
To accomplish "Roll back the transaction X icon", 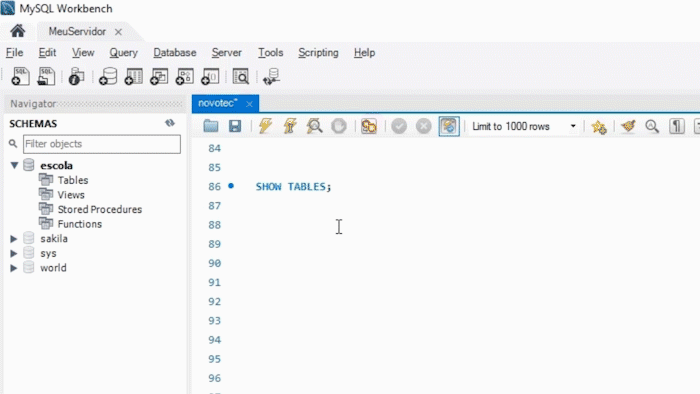I will click(424, 126).
